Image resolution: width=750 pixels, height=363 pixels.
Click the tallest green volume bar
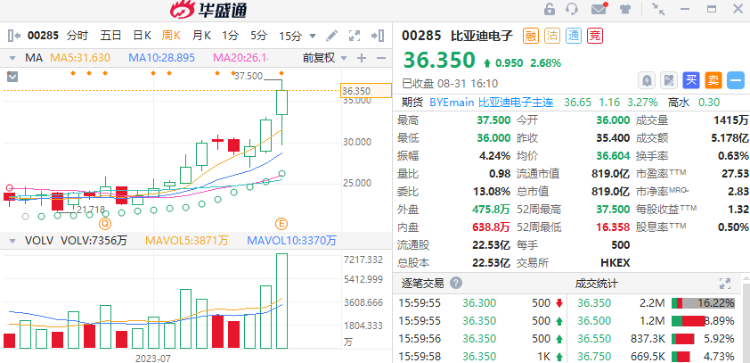pyautogui.click(x=282, y=301)
